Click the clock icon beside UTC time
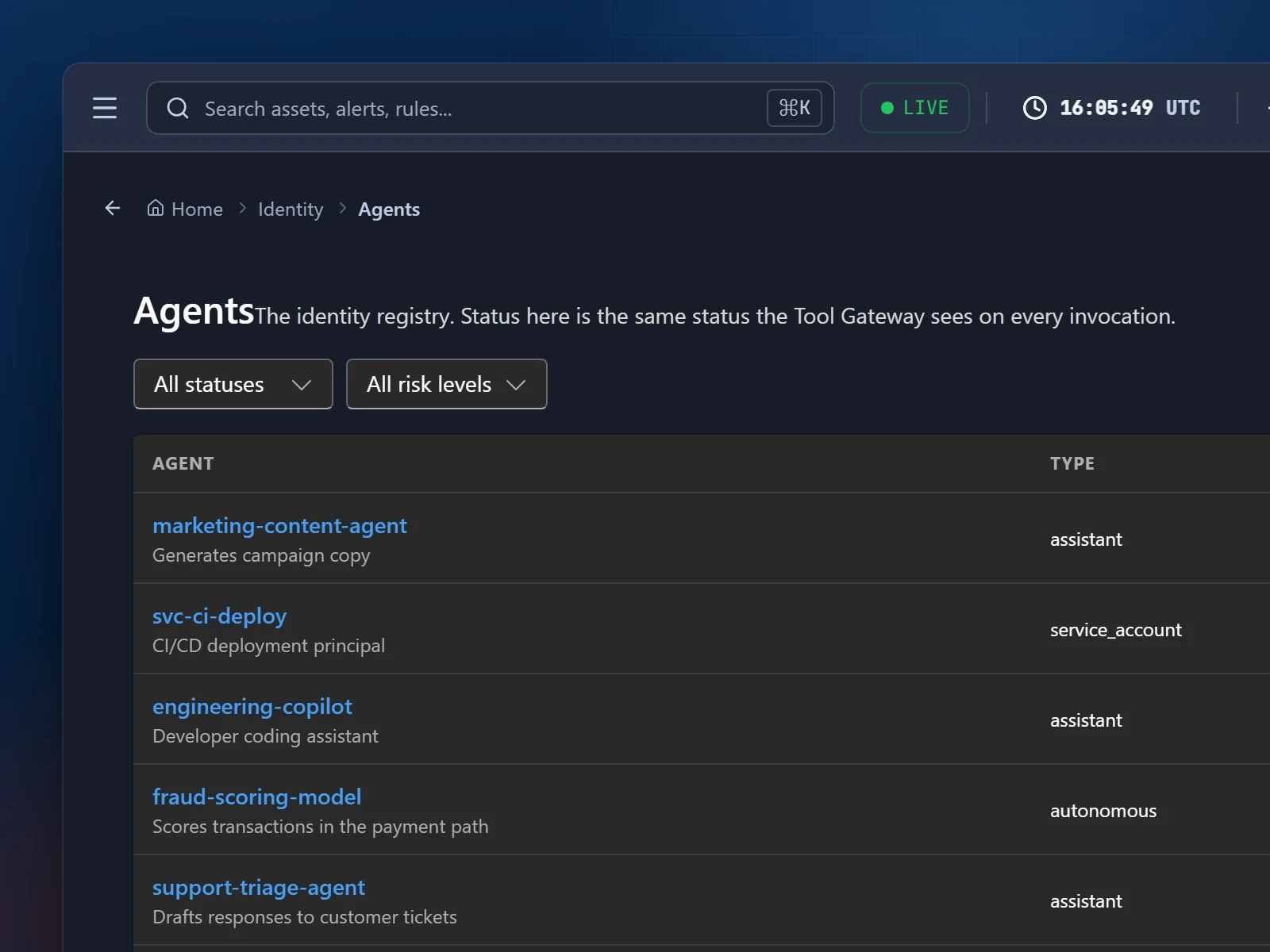The image size is (1270, 952). [1035, 108]
